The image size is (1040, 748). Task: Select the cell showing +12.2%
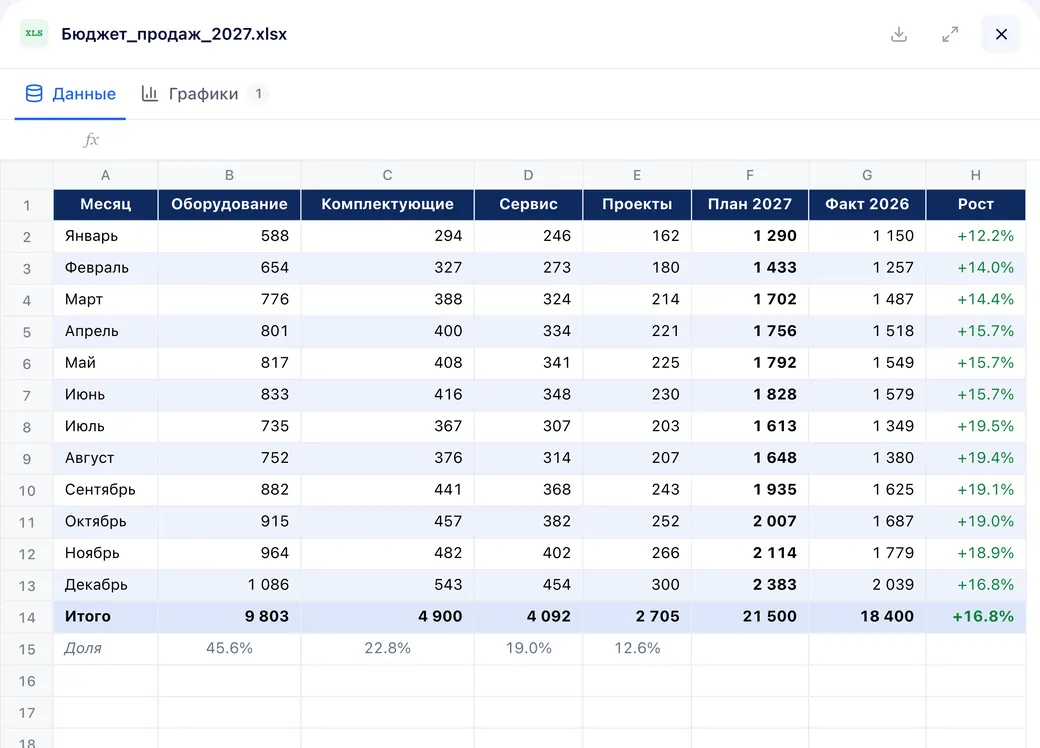point(976,236)
